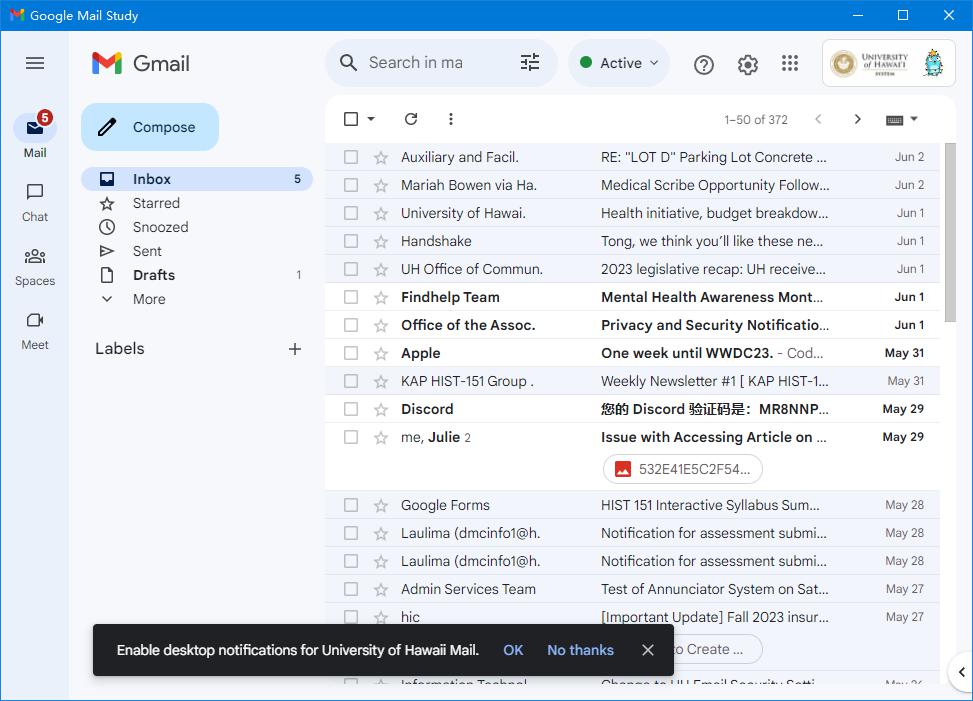Open Privacy and Security Notification email
The image size is (973, 701).
[x=632, y=325]
